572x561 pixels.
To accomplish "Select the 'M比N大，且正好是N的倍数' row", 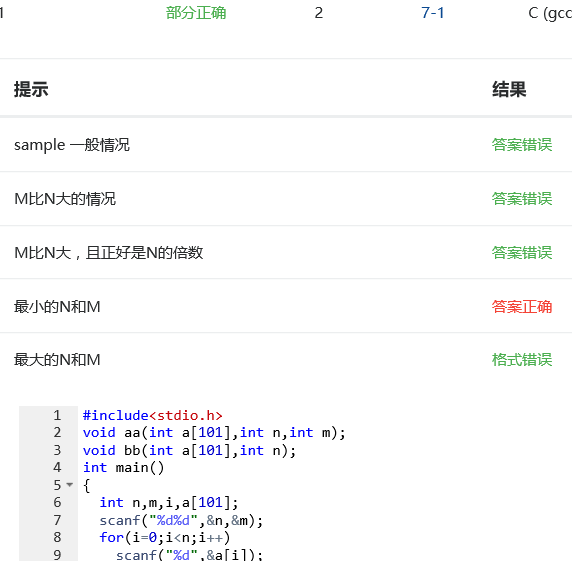I will [x=286, y=252].
